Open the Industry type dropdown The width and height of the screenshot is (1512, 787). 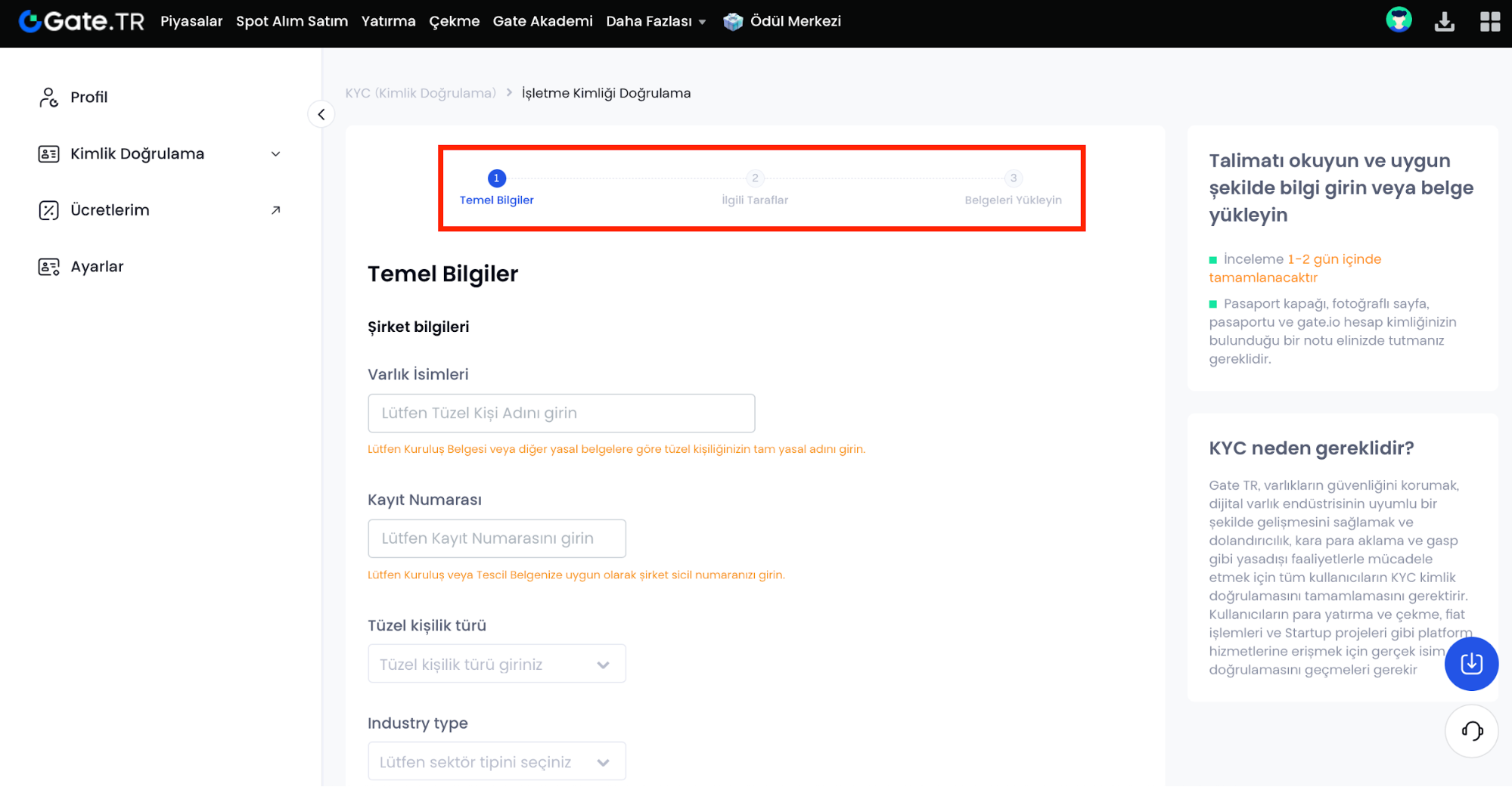(x=496, y=761)
